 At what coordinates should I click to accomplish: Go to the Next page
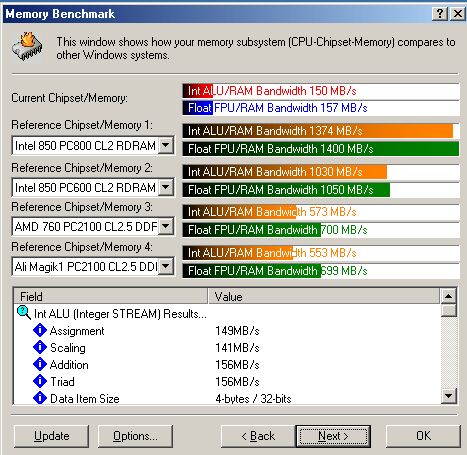[x=333, y=436]
